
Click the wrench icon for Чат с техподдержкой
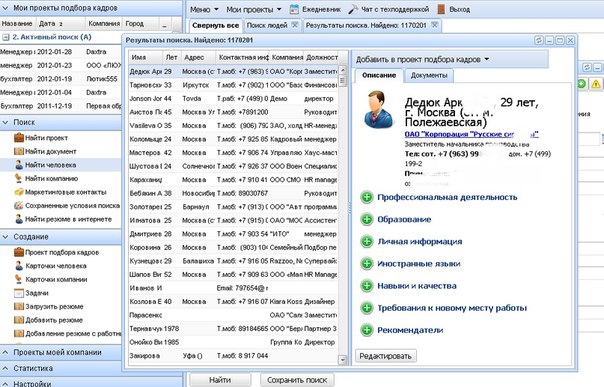click(353, 9)
